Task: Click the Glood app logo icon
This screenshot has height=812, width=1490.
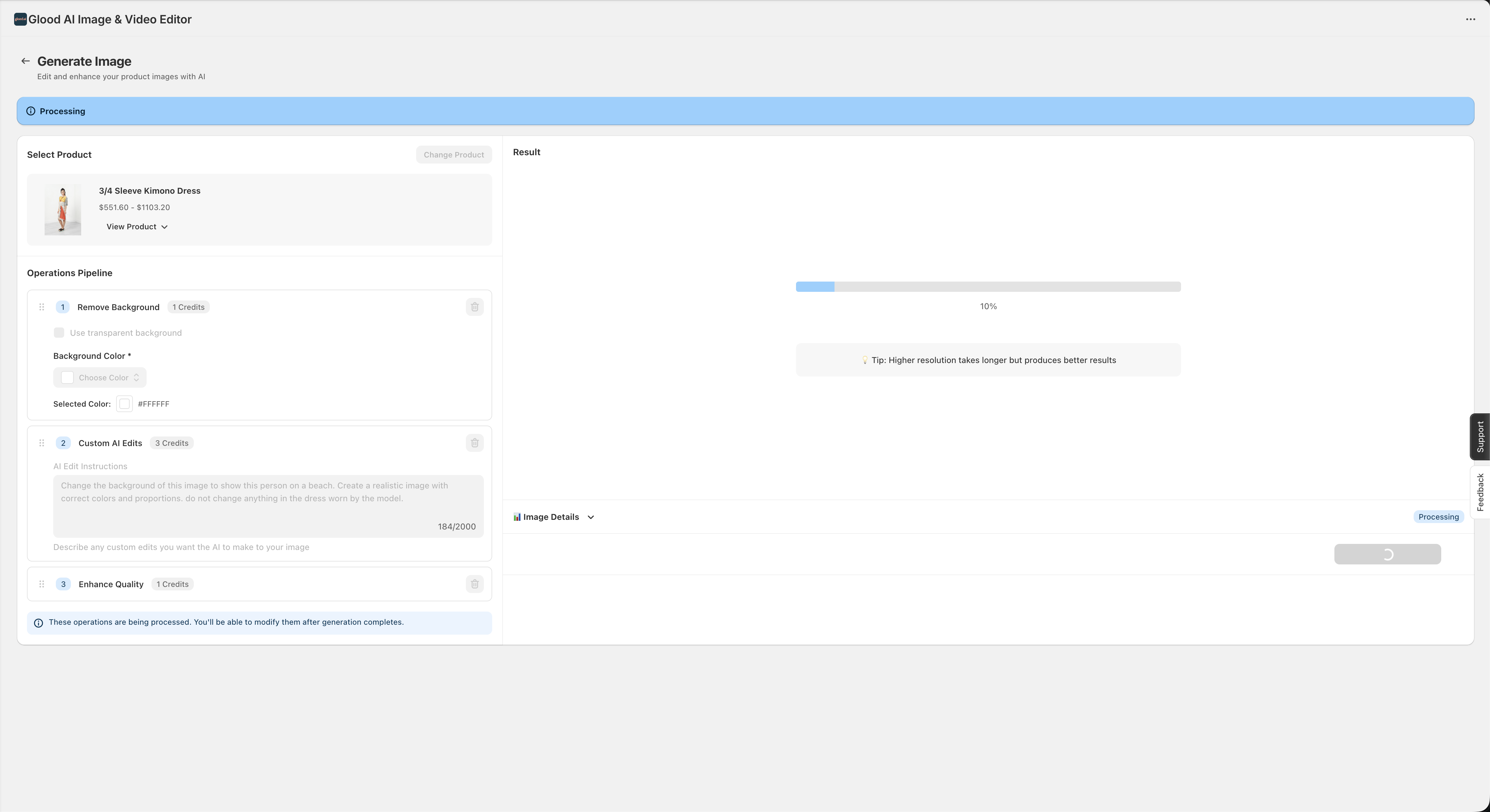Action: tap(20, 19)
